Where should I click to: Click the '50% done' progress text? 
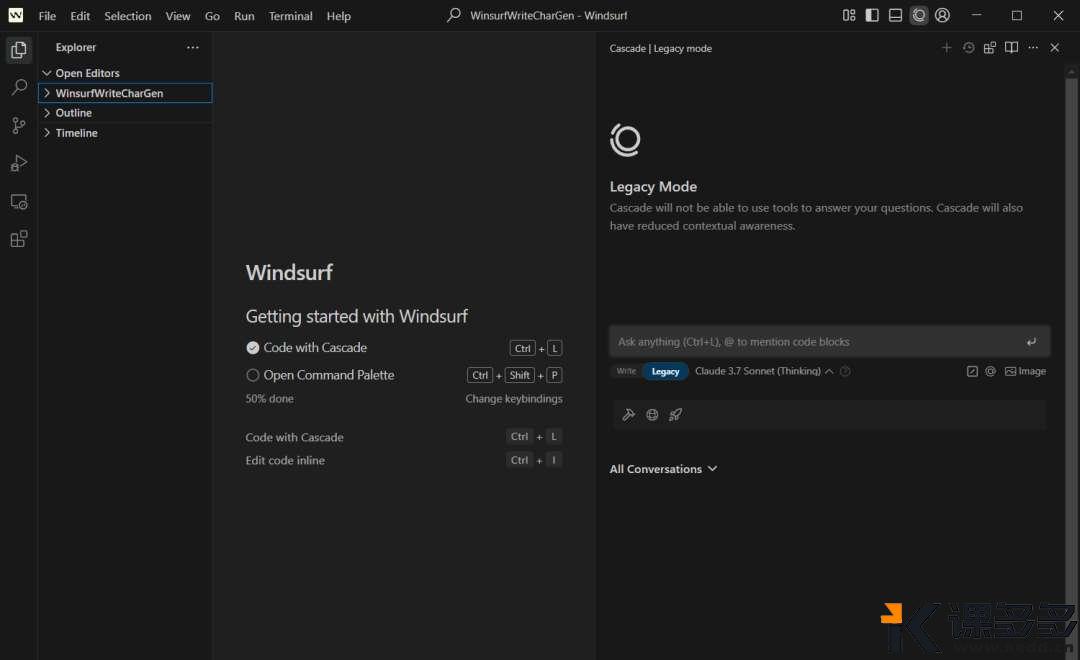click(x=269, y=399)
